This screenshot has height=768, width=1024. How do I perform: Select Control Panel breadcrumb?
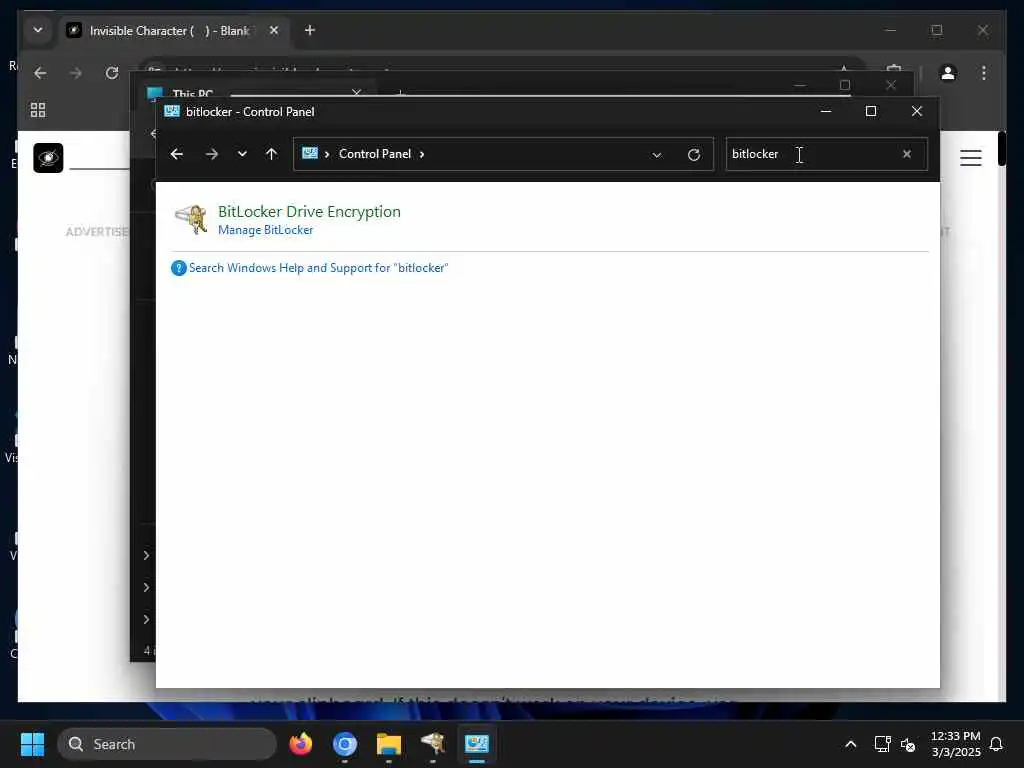(x=375, y=154)
